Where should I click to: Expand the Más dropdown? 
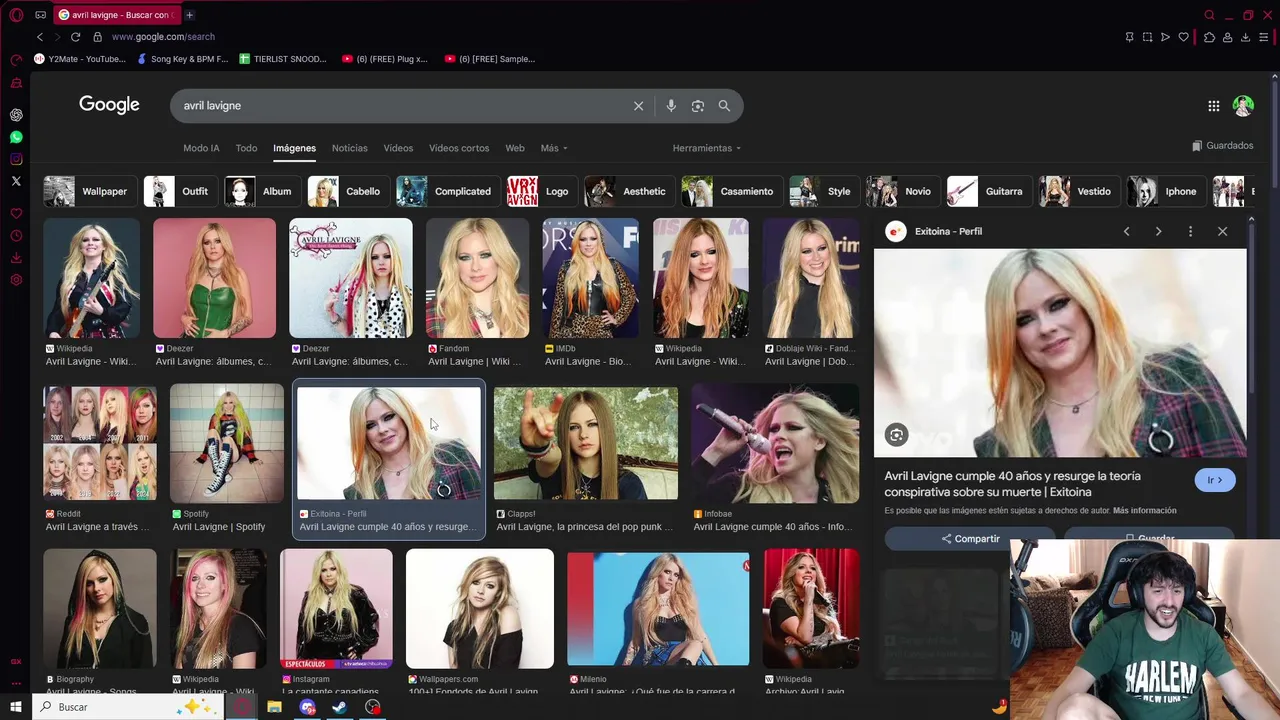554,148
